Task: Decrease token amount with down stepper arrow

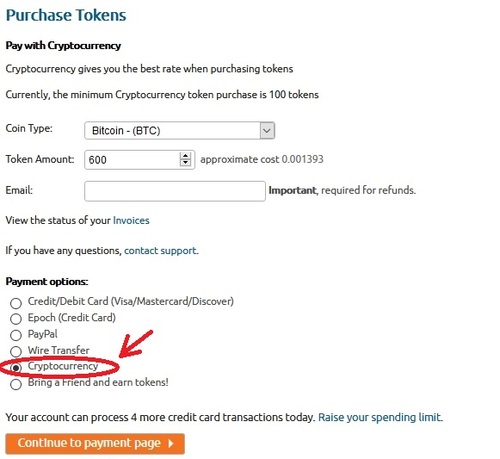Action: [185, 163]
